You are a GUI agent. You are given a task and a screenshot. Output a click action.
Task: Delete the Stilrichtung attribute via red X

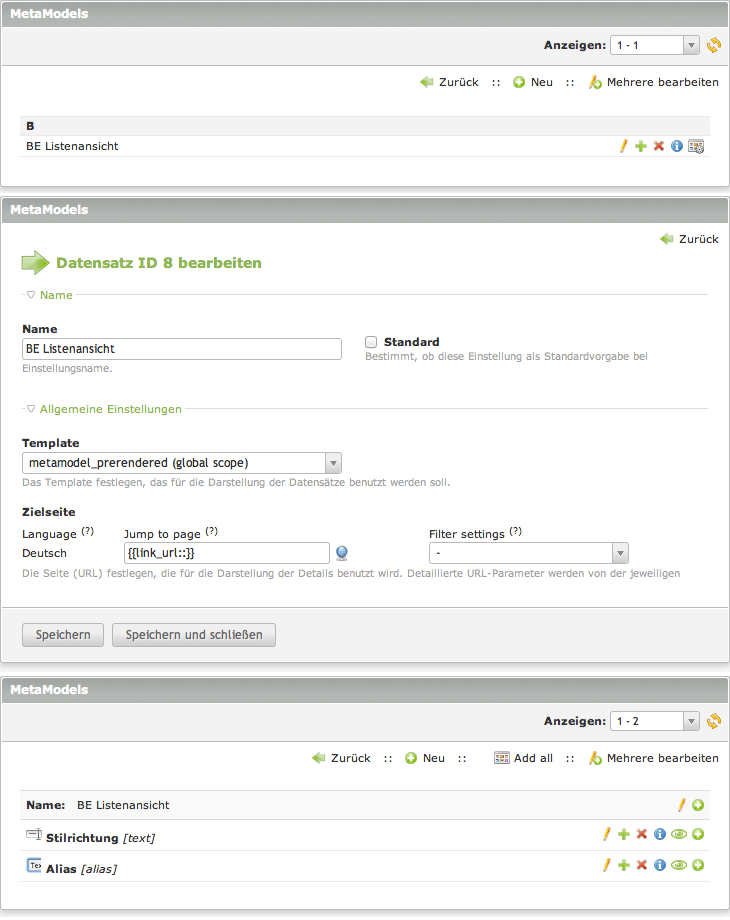642,834
